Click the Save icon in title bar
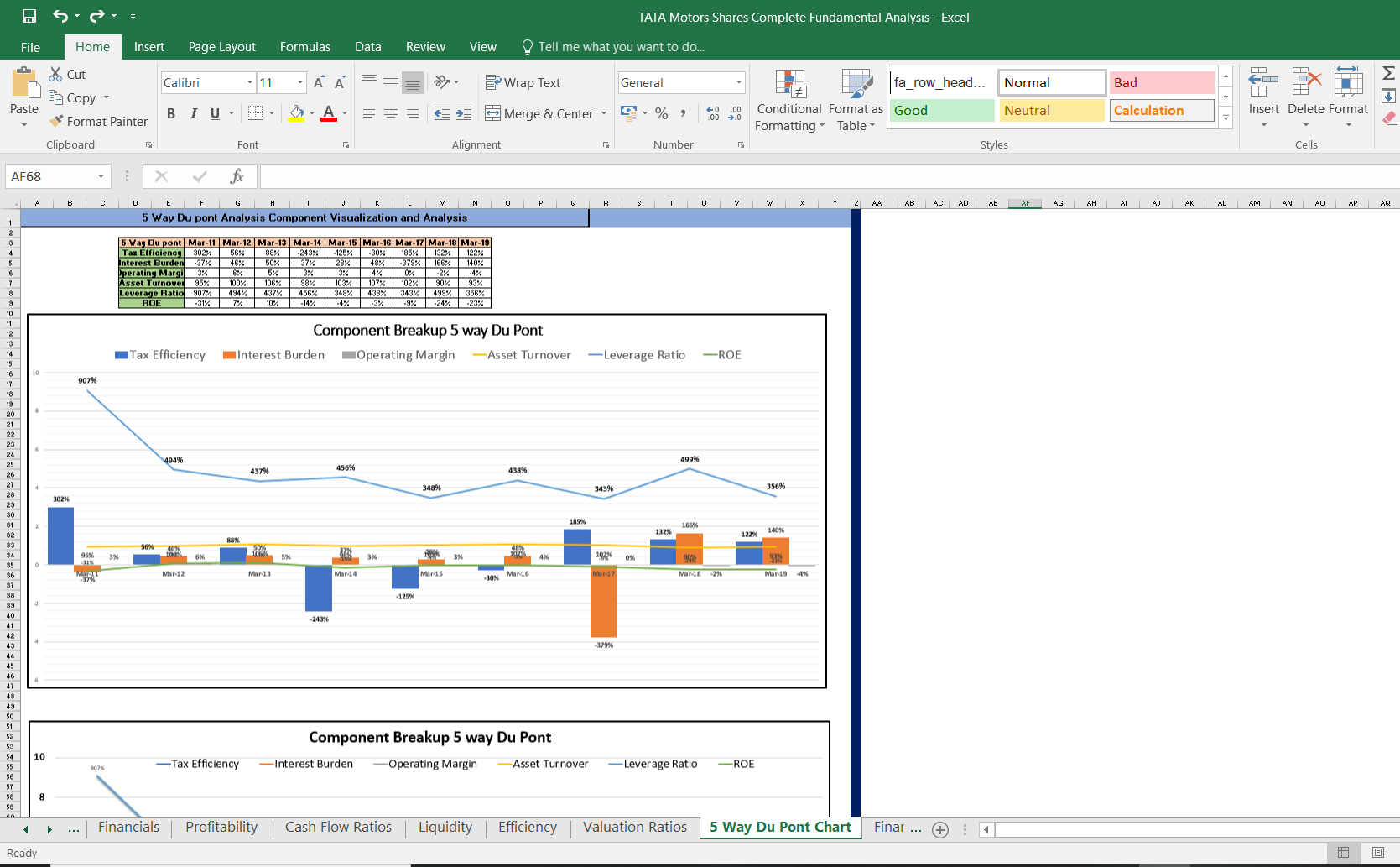The width and height of the screenshot is (1400, 867). tap(29, 16)
